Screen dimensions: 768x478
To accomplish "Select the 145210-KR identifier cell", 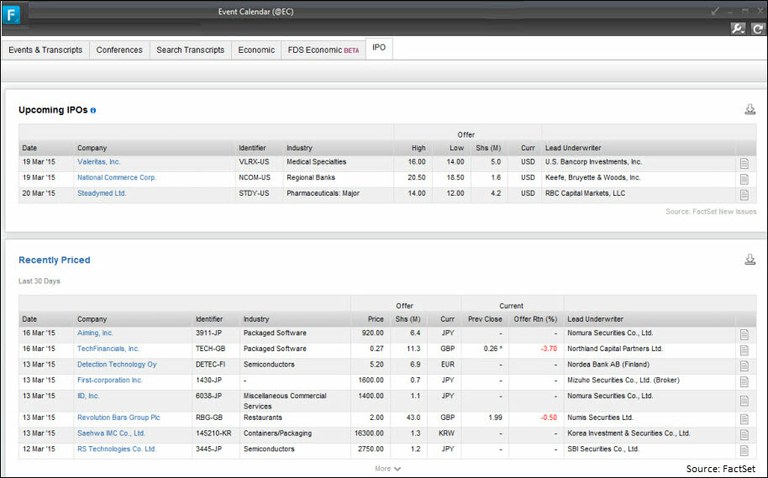I will (x=214, y=433).
